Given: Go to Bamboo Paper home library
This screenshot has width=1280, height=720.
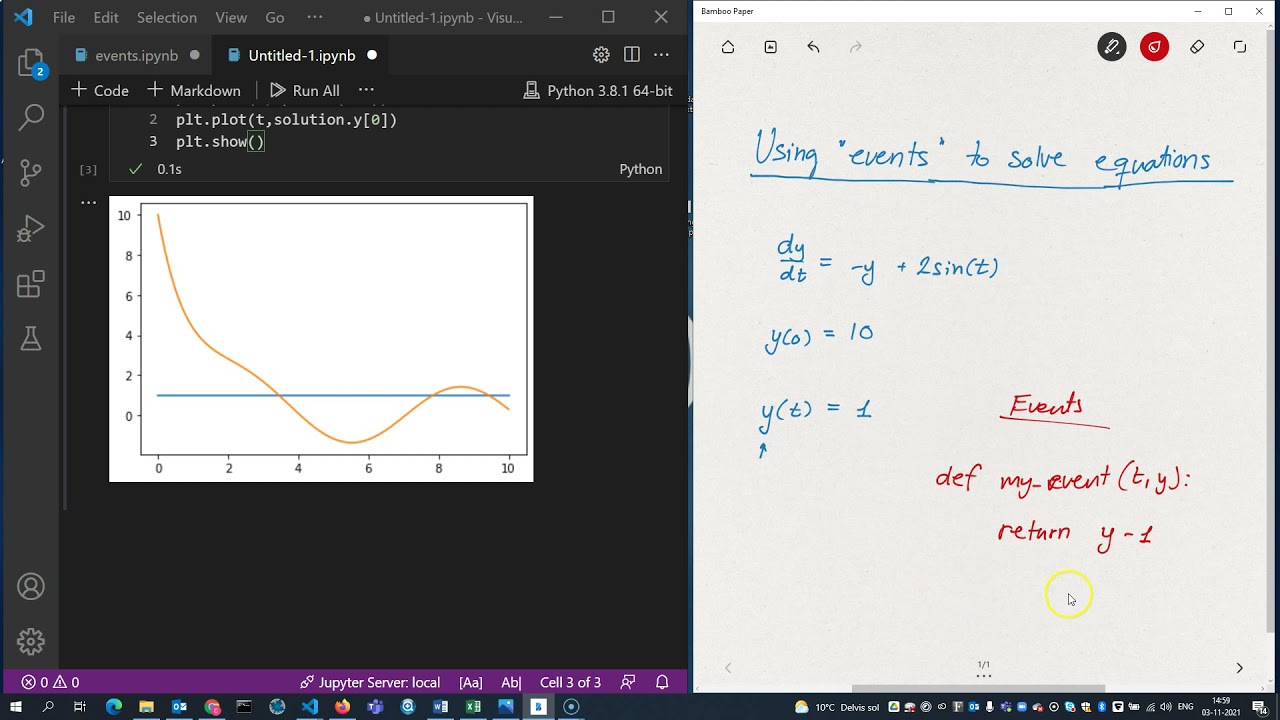Looking at the screenshot, I should tap(728, 47).
